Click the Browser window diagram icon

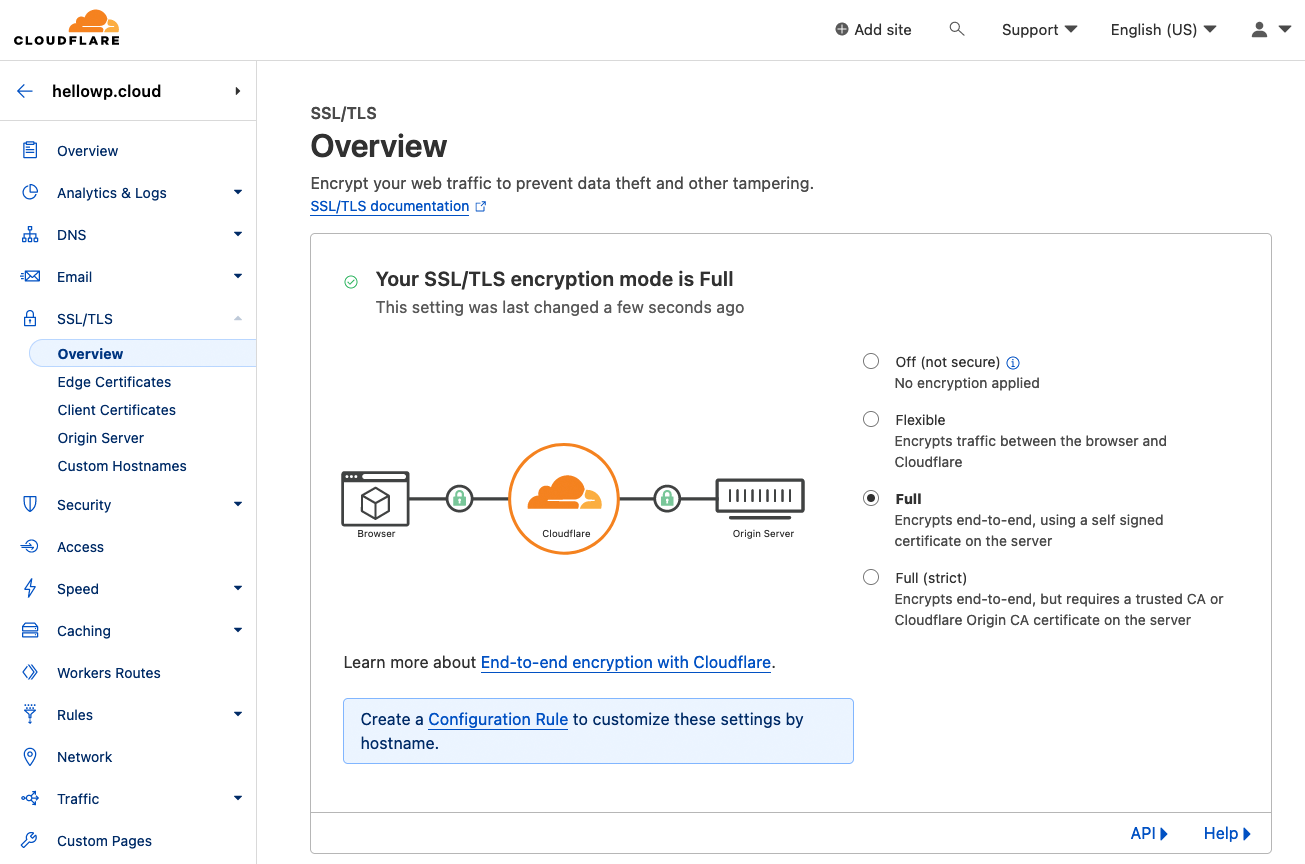375,498
